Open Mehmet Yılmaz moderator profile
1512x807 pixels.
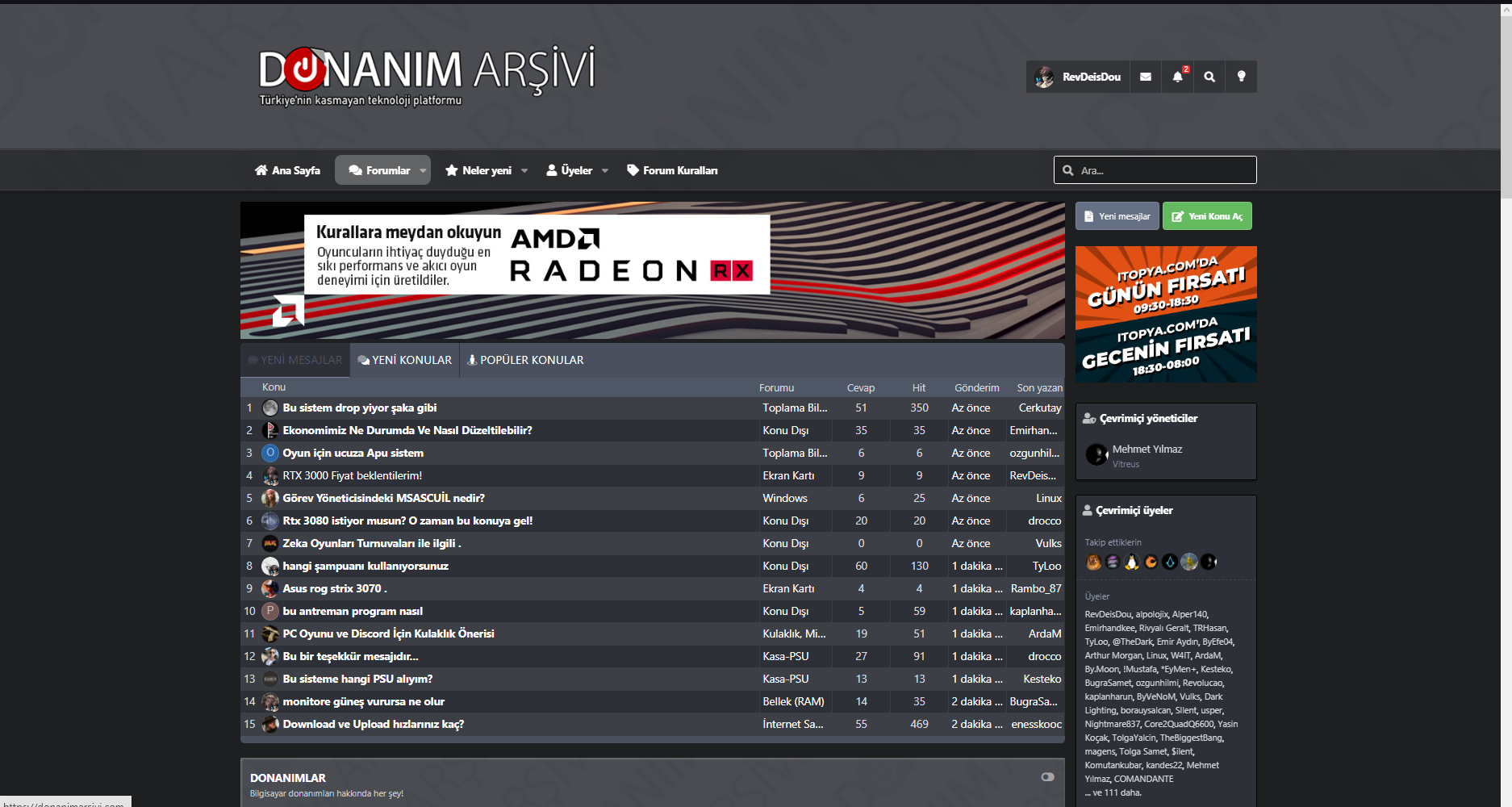pos(1147,449)
